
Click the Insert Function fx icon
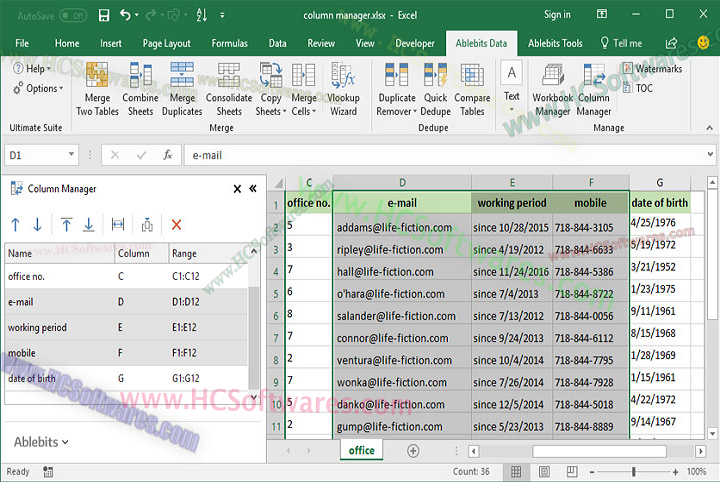168,155
